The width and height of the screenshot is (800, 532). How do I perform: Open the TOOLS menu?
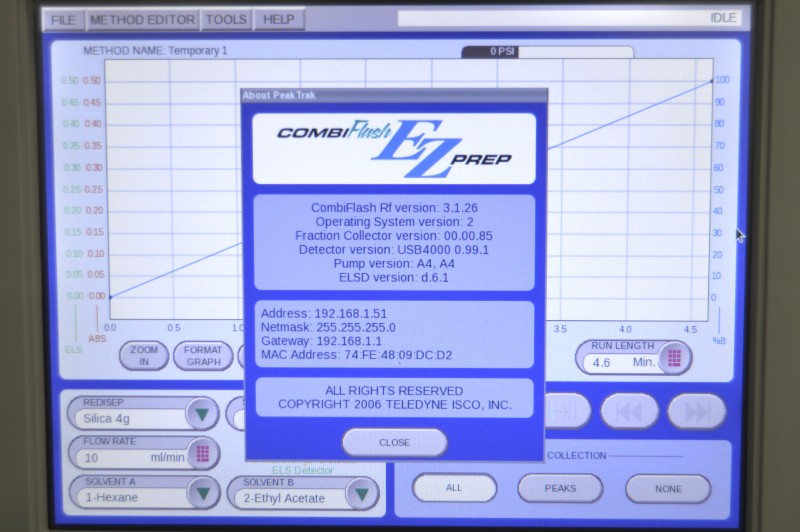[x=226, y=19]
